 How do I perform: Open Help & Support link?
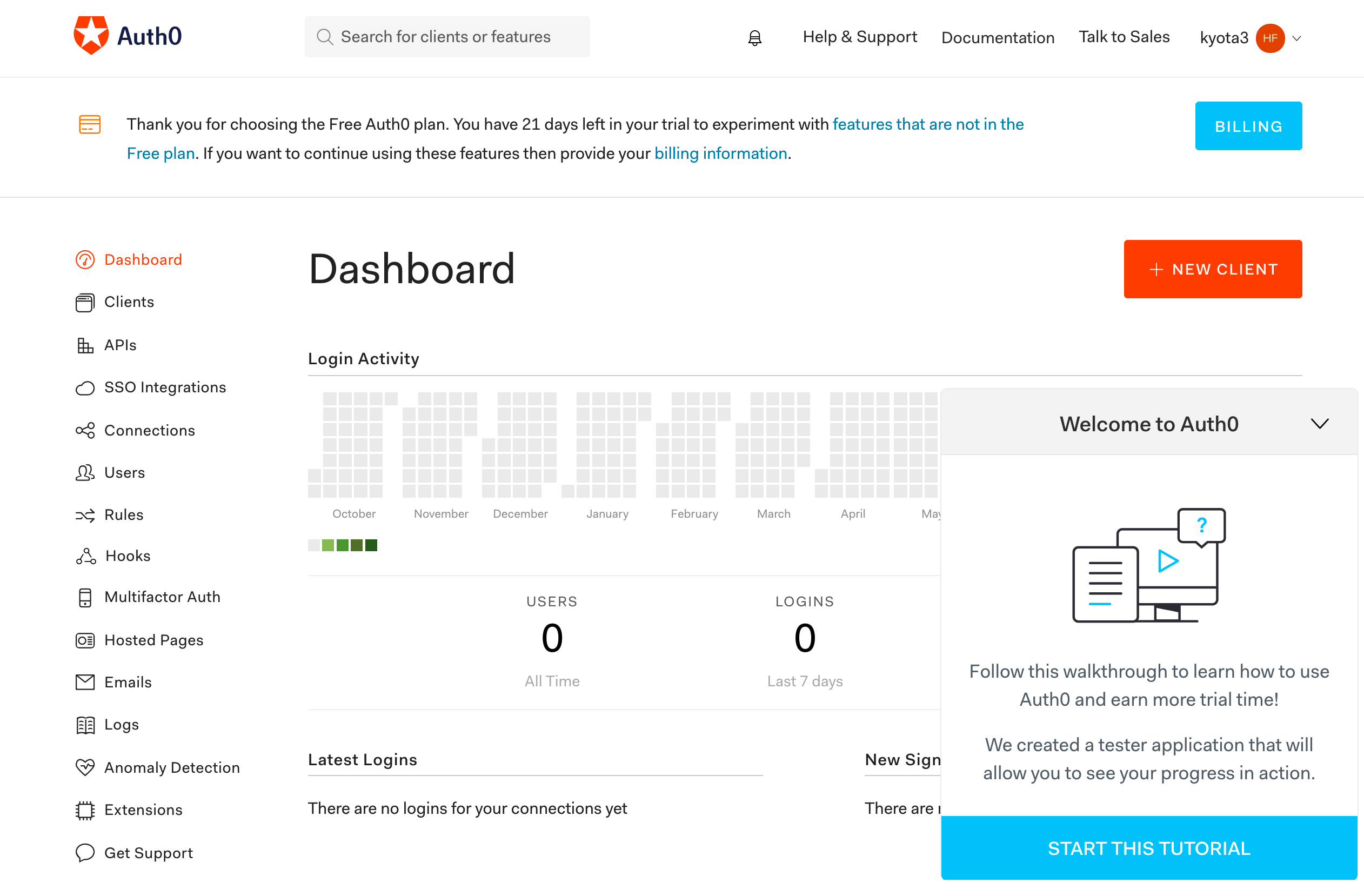[x=860, y=37]
